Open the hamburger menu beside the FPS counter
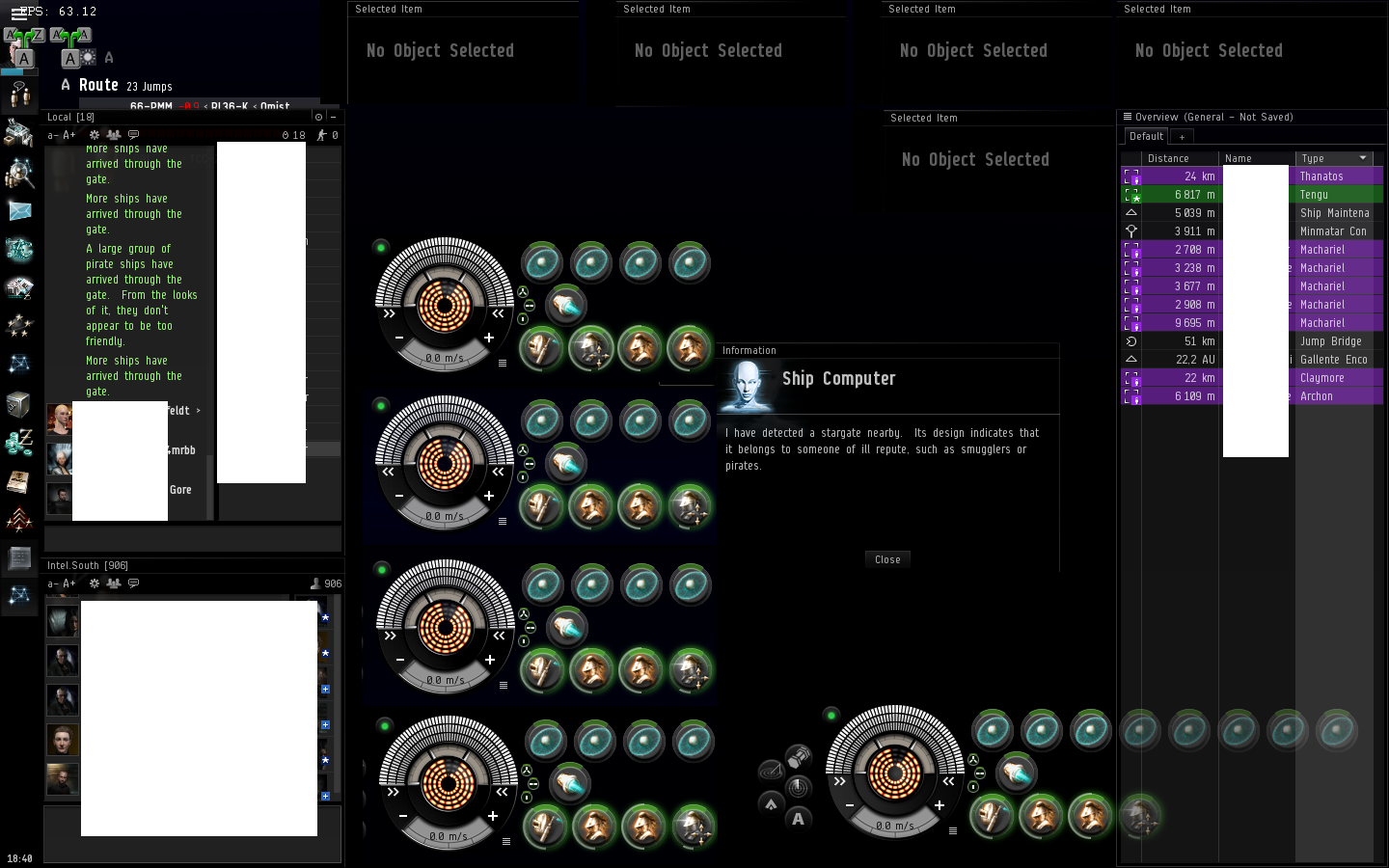The height and width of the screenshot is (868, 1389). 17,14
